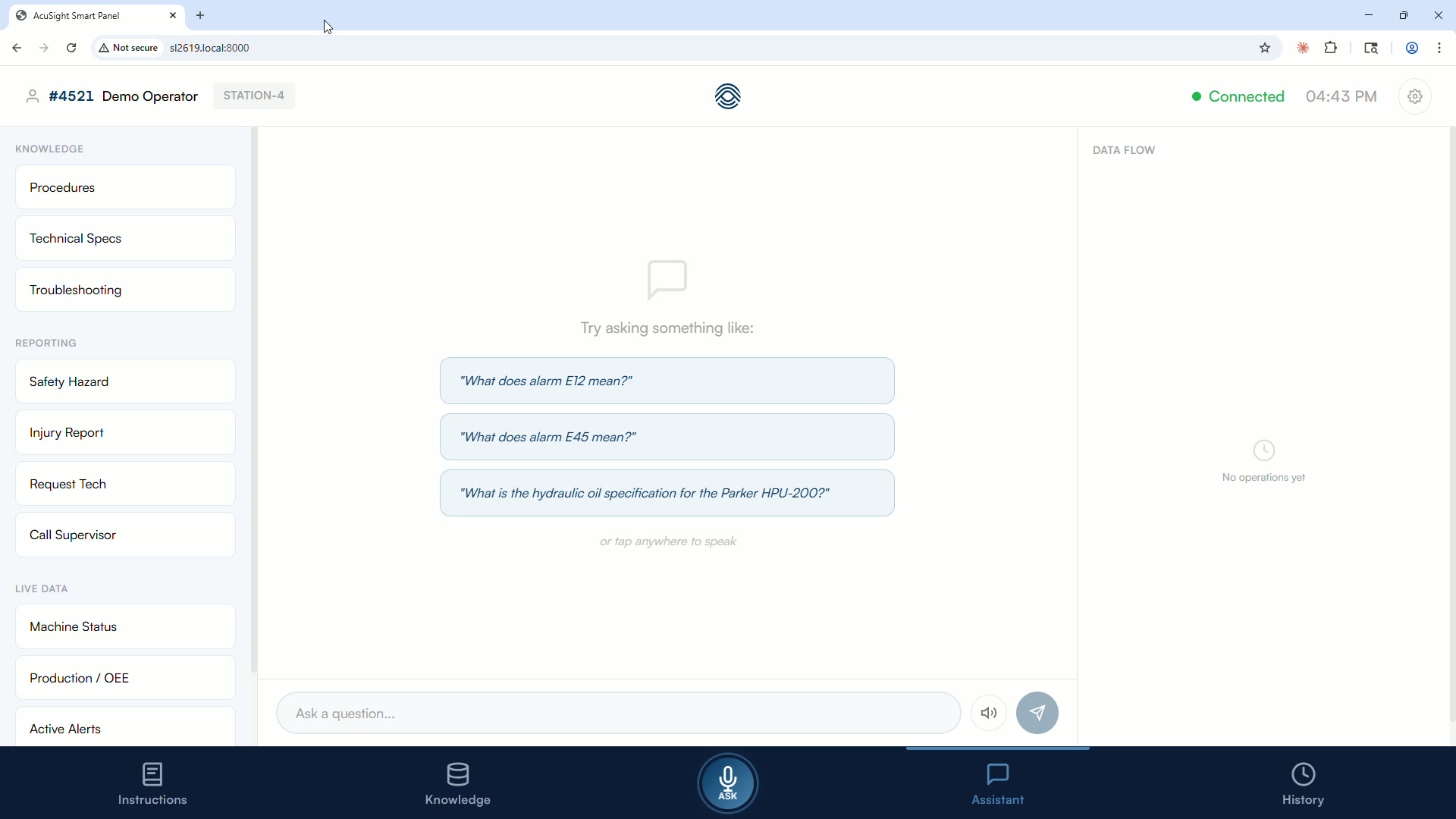
Task: Open Troubleshooting
Action: 125,290
